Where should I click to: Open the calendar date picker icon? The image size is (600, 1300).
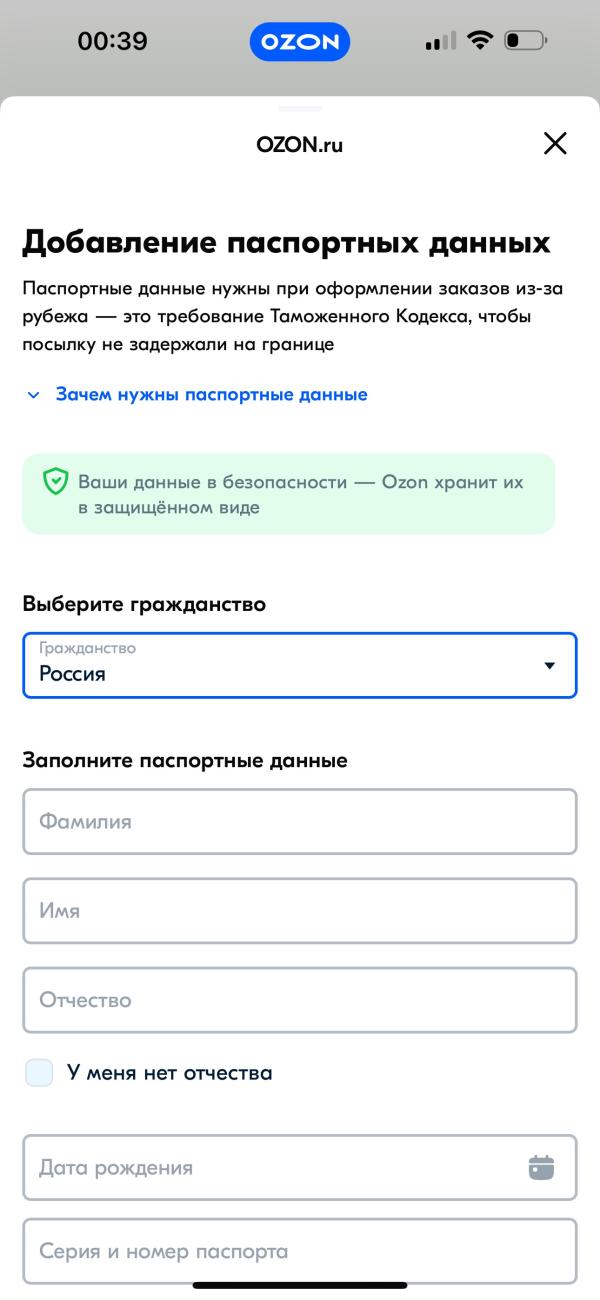(541, 1167)
